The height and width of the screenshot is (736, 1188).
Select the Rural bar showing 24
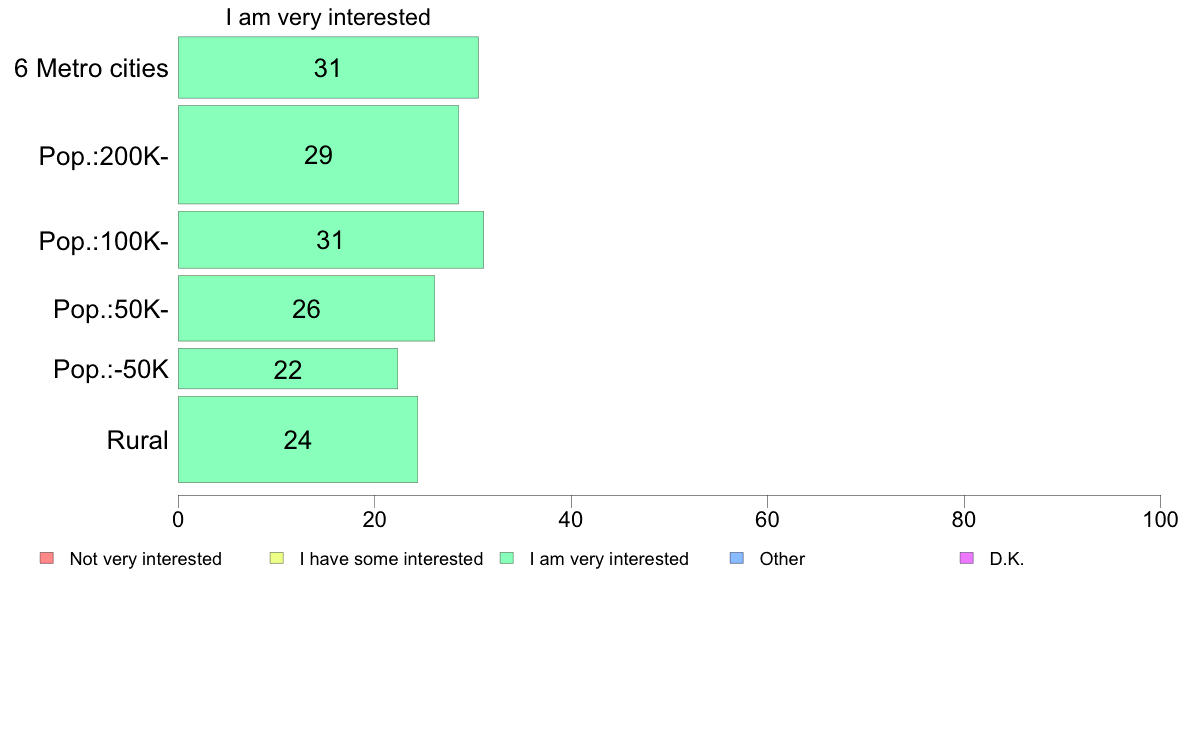tap(298, 440)
